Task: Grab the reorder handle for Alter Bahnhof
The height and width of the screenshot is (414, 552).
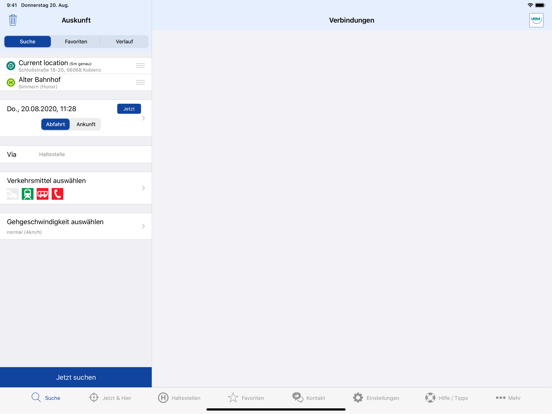Action: click(140, 82)
